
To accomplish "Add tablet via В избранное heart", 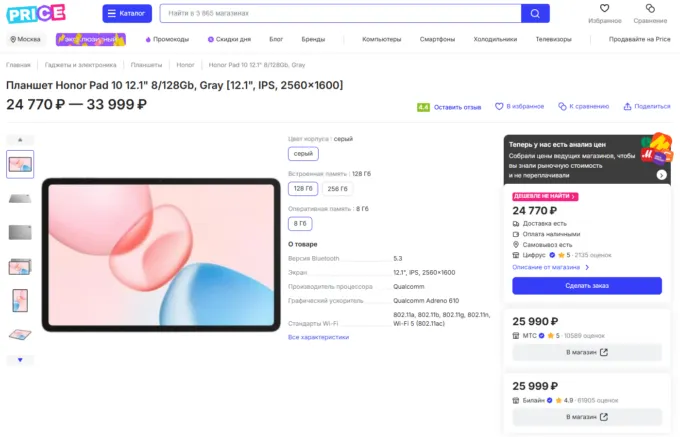I will [x=499, y=106].
